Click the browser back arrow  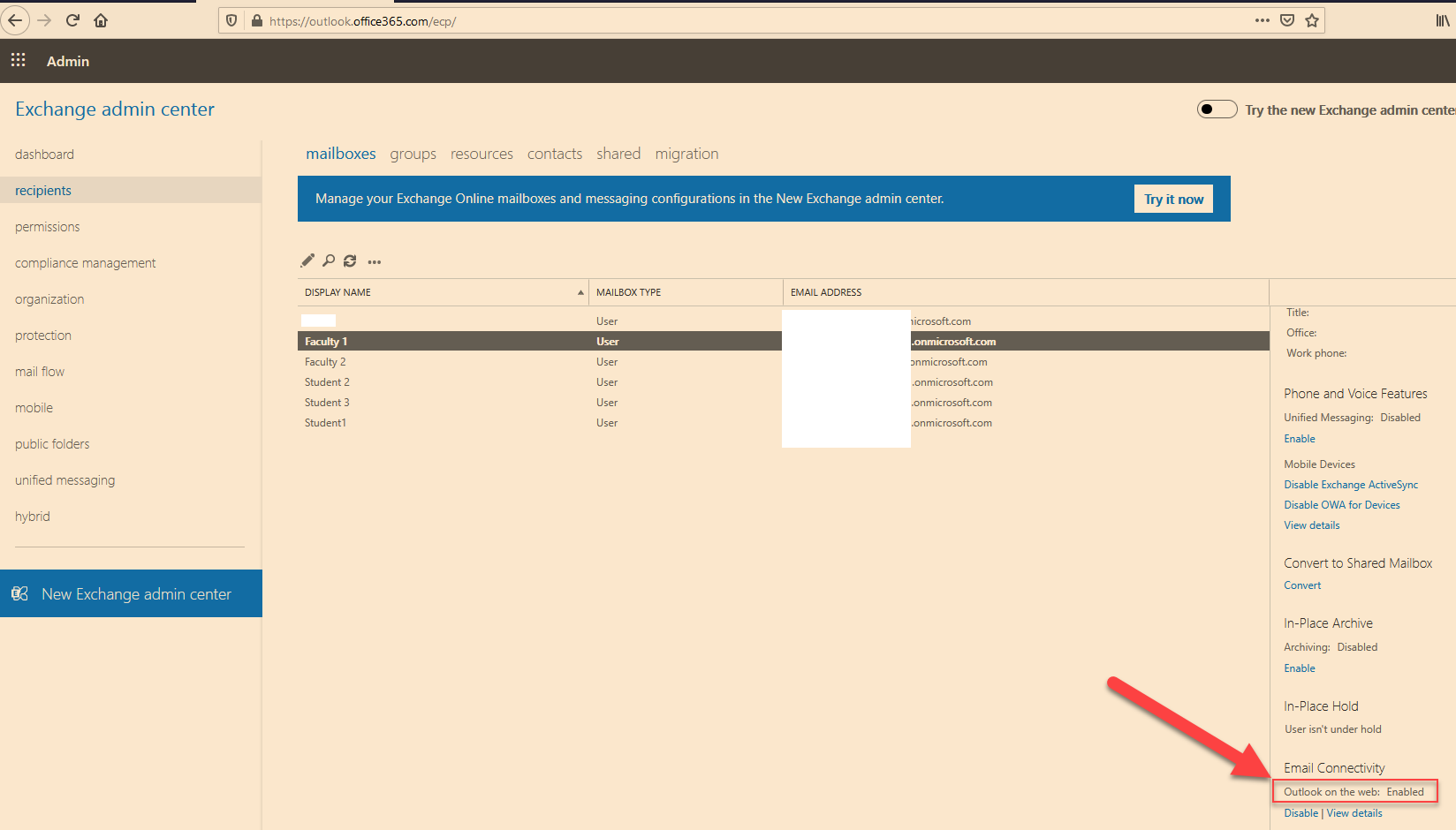(x=15, y=20)
